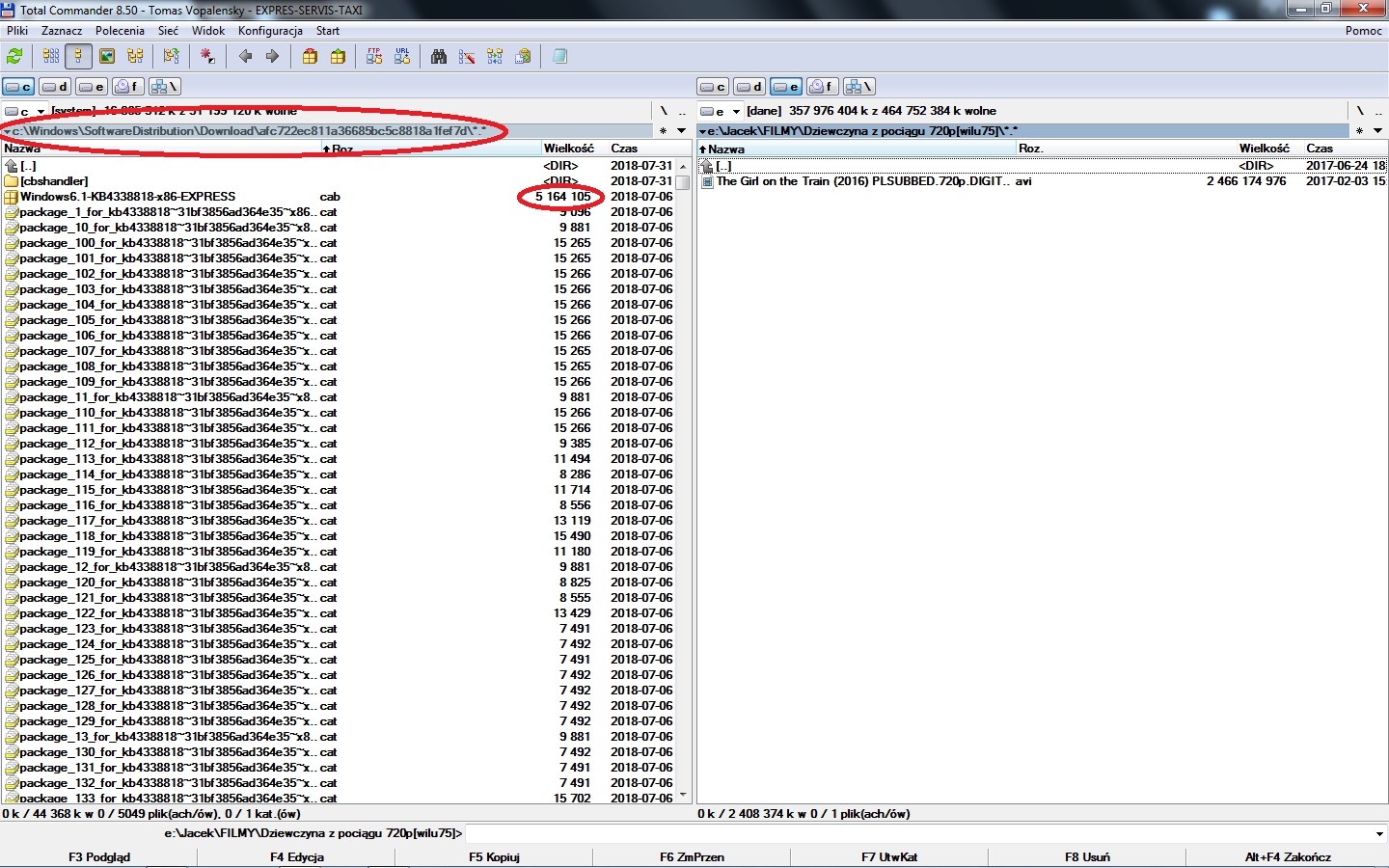Click the copy file names icon

point(523,57)
